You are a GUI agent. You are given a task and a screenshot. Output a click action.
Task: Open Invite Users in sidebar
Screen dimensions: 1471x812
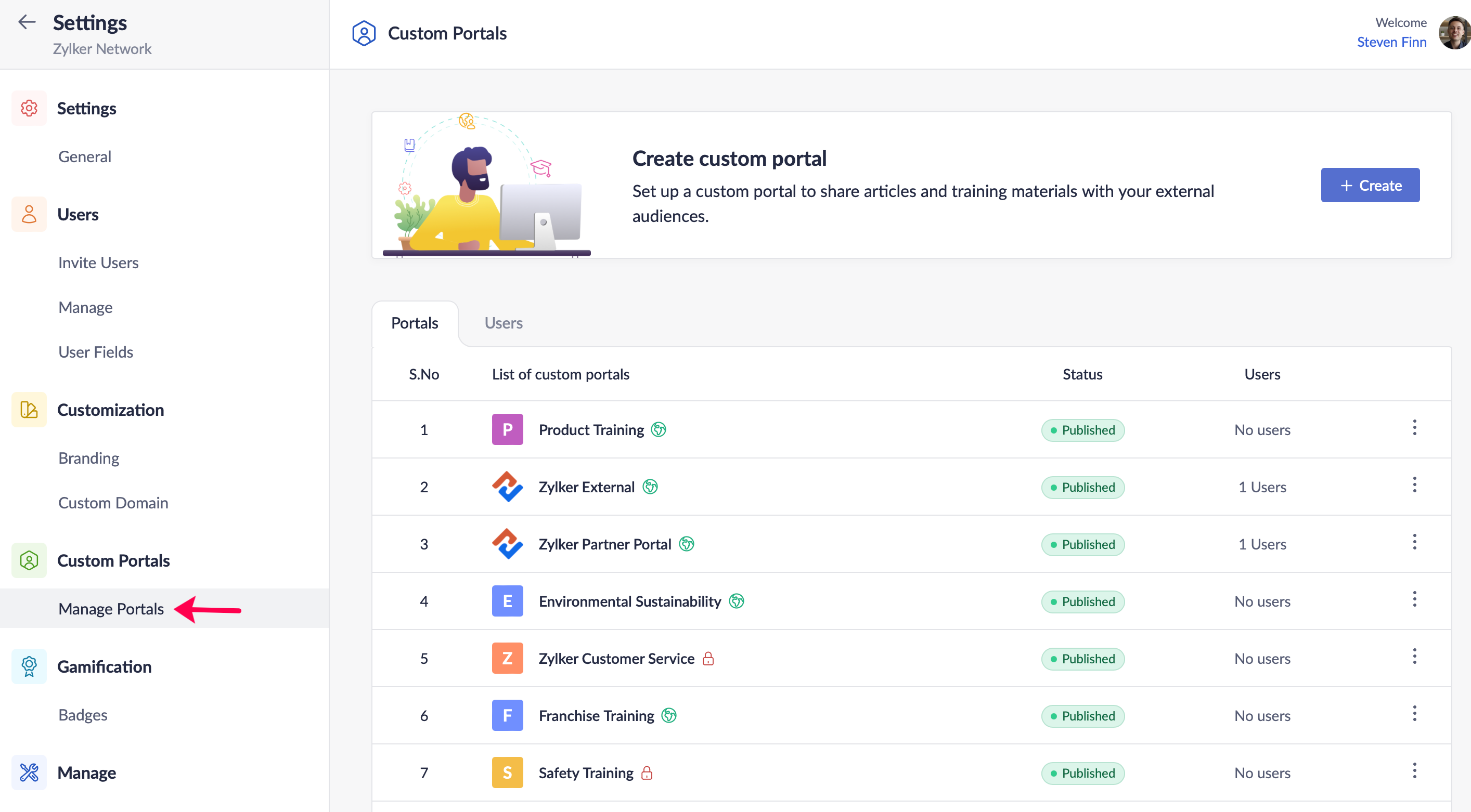click(x=98, y=263)
